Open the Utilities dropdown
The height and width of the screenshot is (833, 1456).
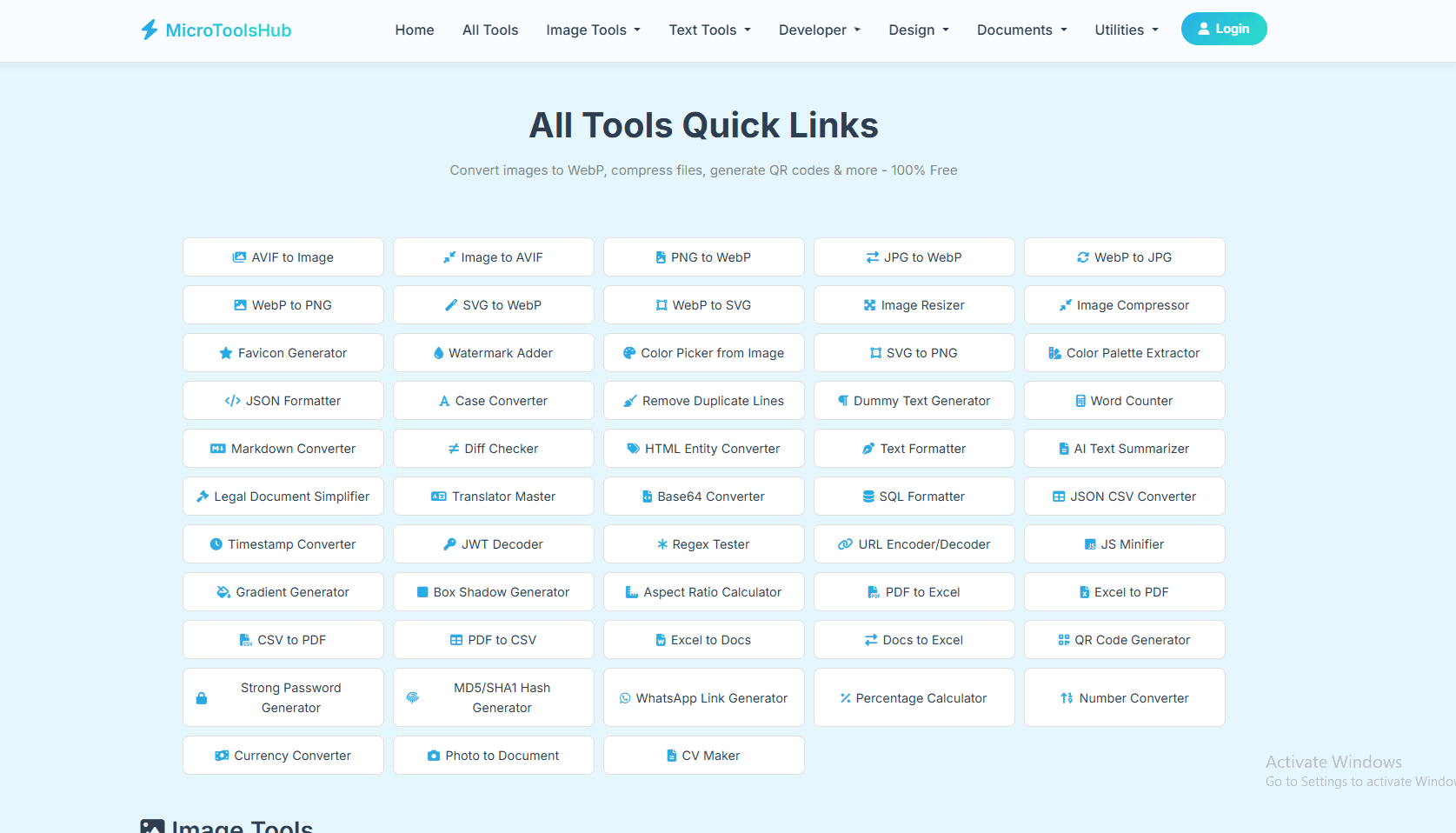tap(1126, 30)
